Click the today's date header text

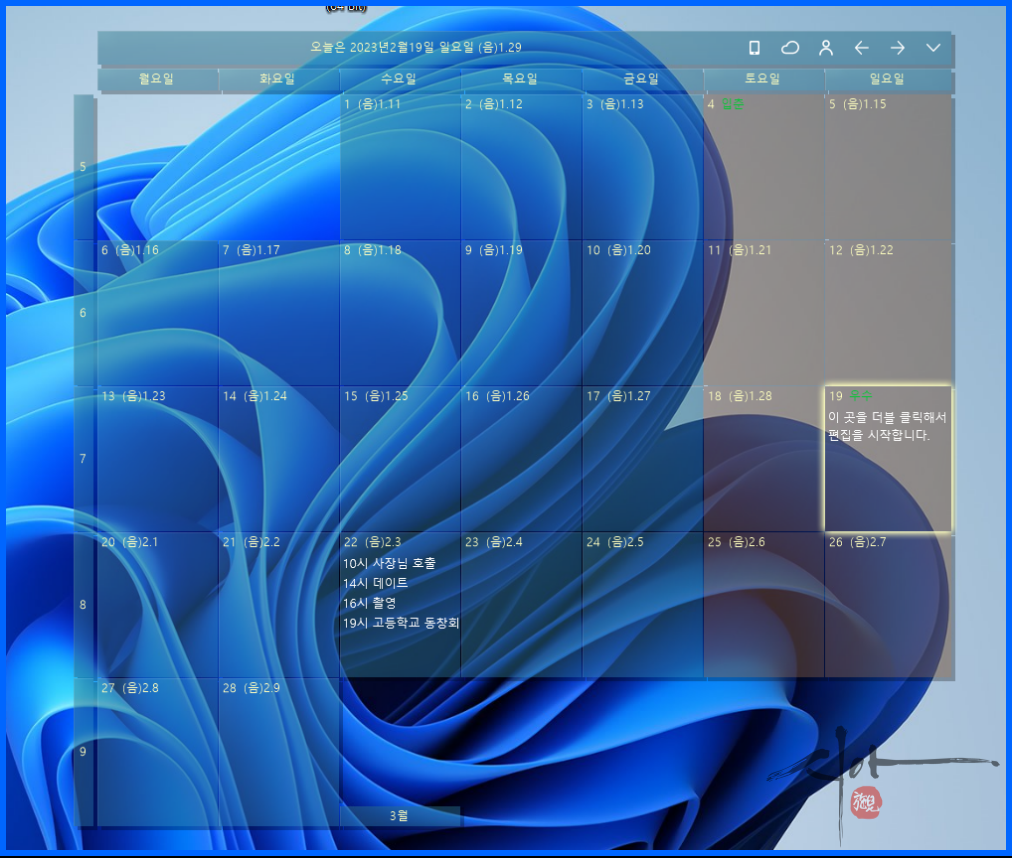(x=416, y=47)
